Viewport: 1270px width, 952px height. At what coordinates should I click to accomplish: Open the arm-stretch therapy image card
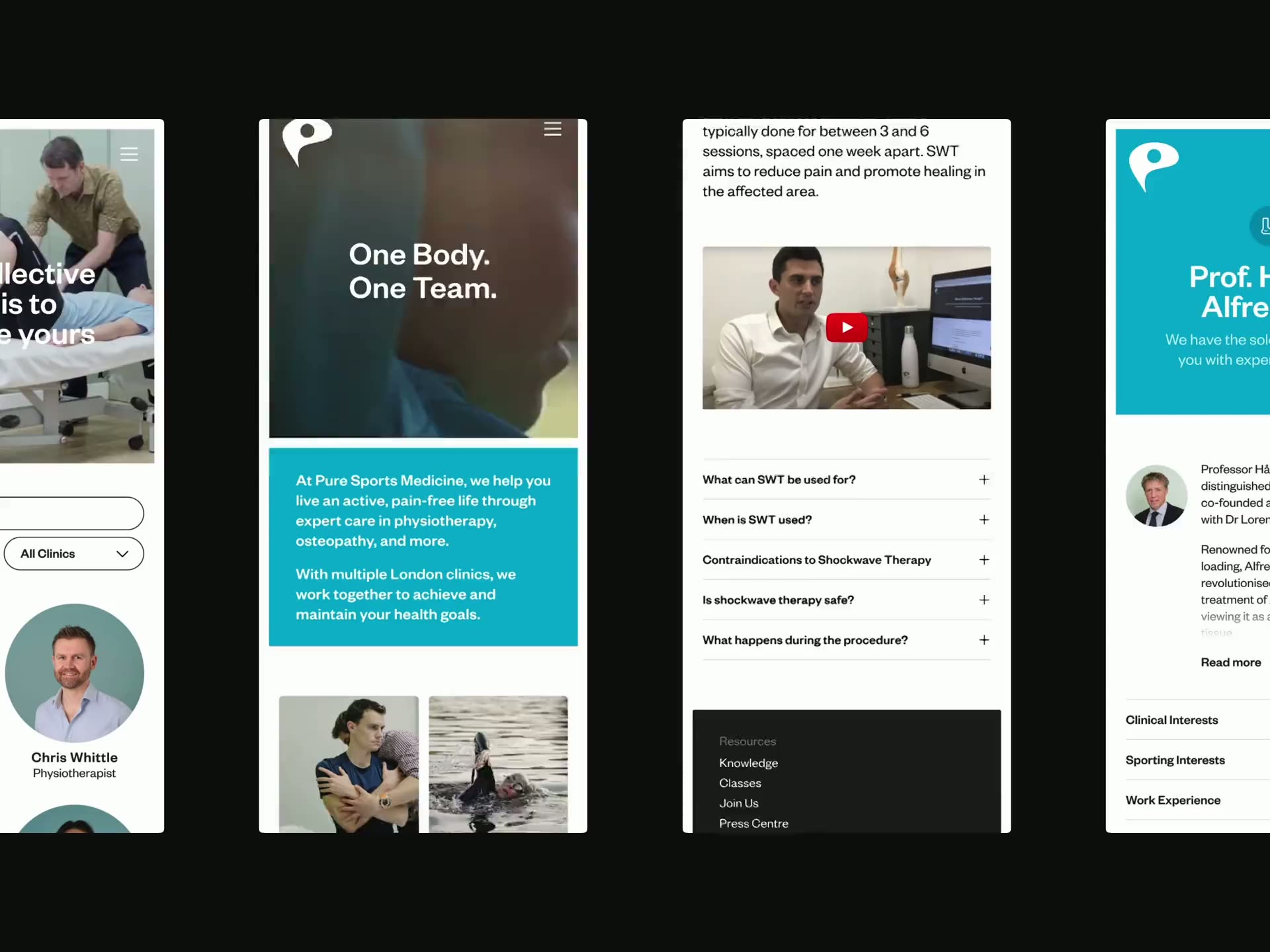349,764
